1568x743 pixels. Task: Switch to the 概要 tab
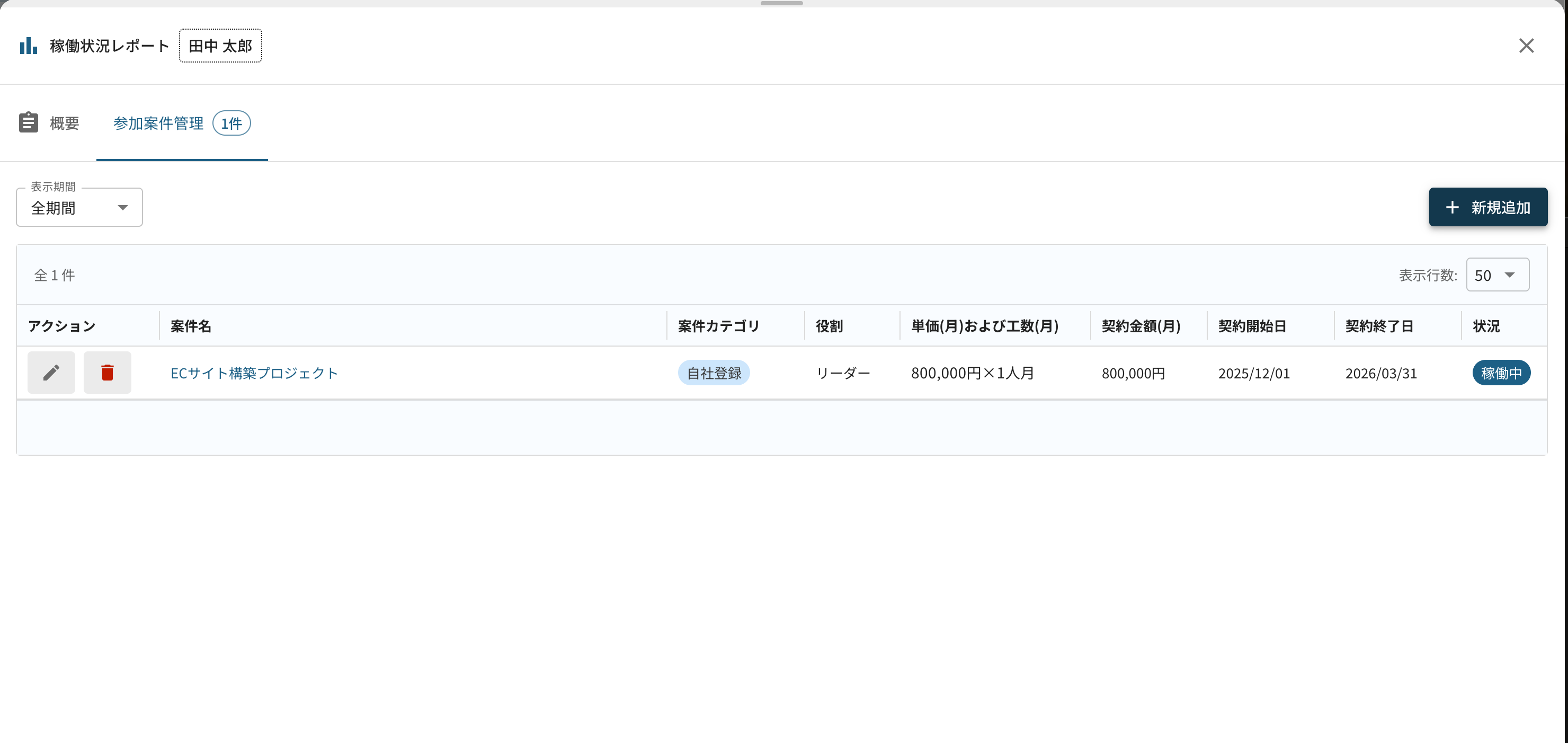64,123
